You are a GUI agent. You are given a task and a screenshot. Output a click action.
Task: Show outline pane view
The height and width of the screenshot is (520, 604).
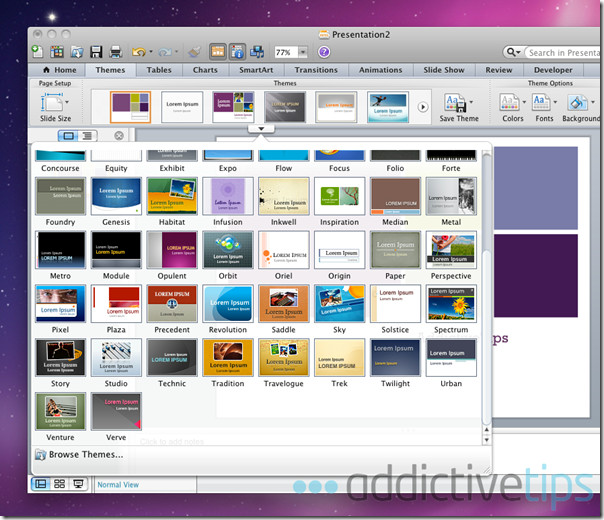[x=87, y=136]
